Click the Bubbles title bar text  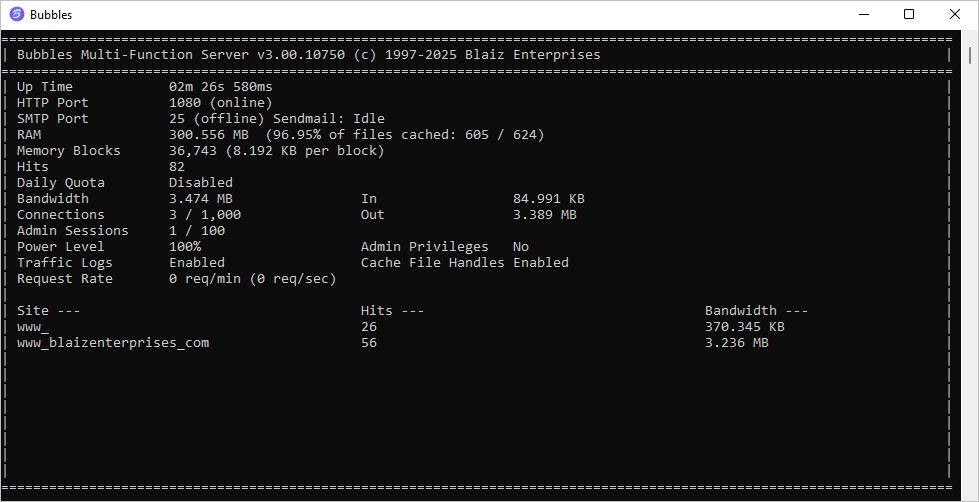51,15
